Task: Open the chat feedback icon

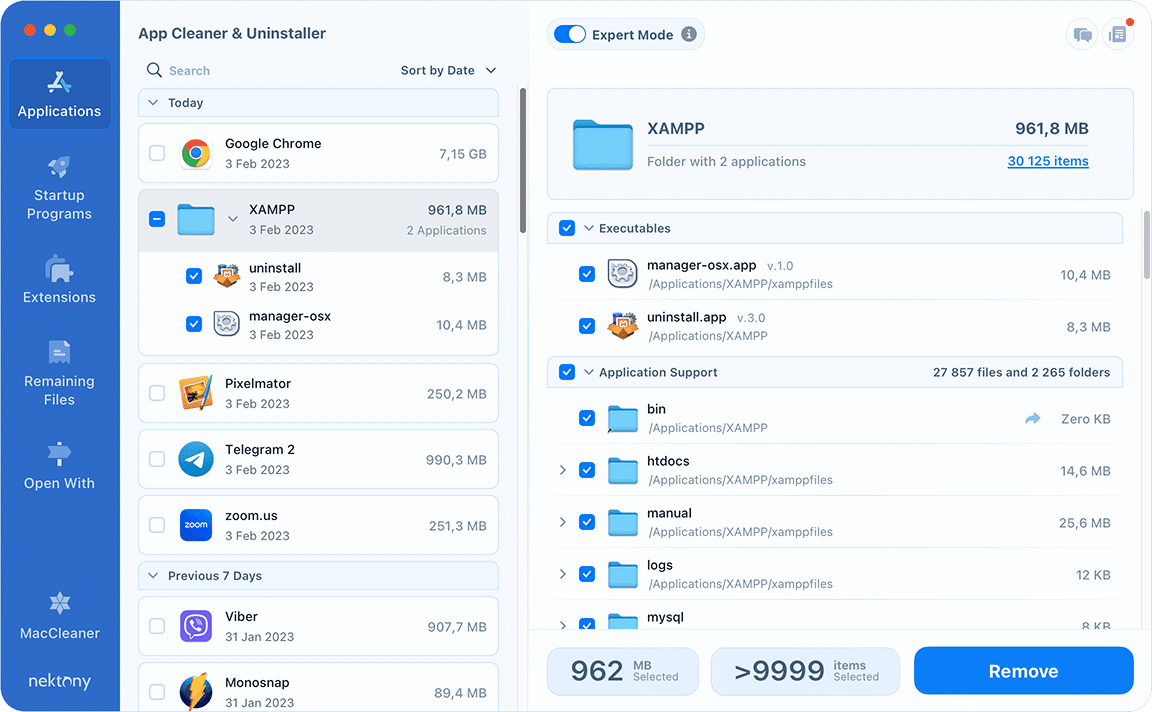Action: click(1082, 35)
